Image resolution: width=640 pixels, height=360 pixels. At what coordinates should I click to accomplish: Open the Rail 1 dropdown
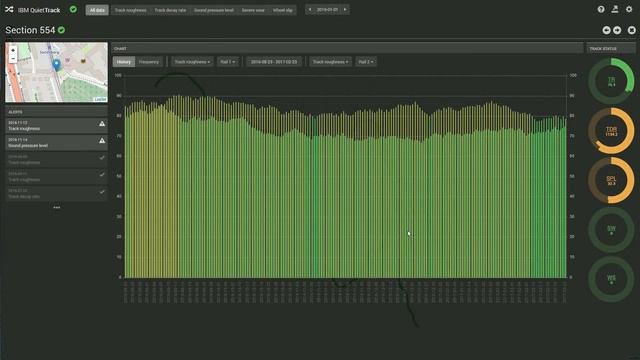[228, 62]
